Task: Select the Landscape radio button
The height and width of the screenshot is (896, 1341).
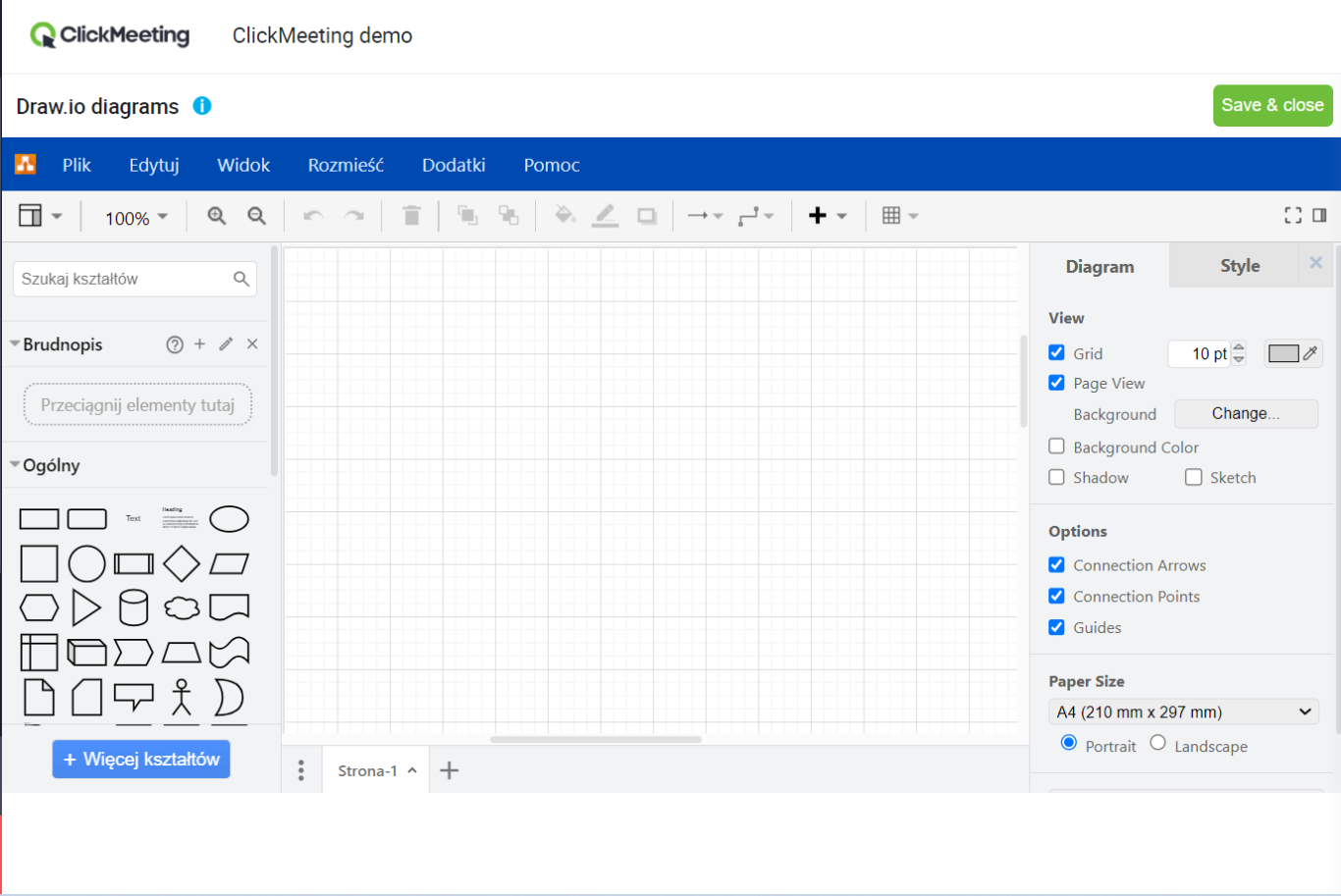Action: pos(1157,744)
